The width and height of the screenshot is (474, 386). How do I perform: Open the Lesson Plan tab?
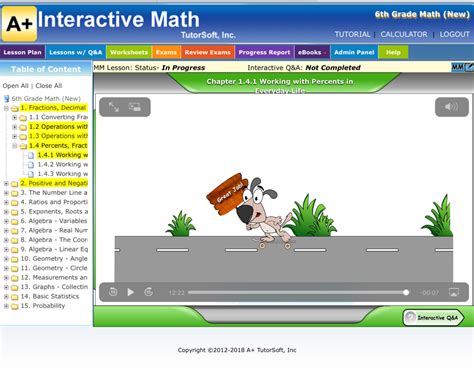(x=22, y=52)
